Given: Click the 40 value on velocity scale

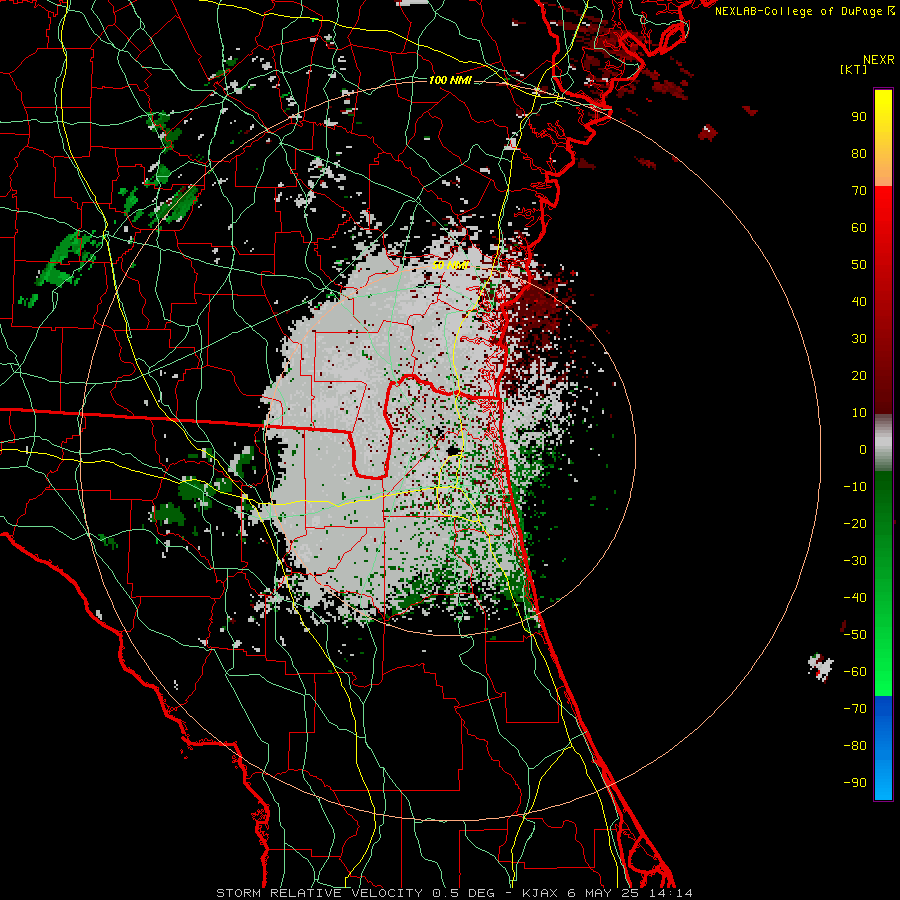Looking at the screenshot, I should click(x=859, y=302).
